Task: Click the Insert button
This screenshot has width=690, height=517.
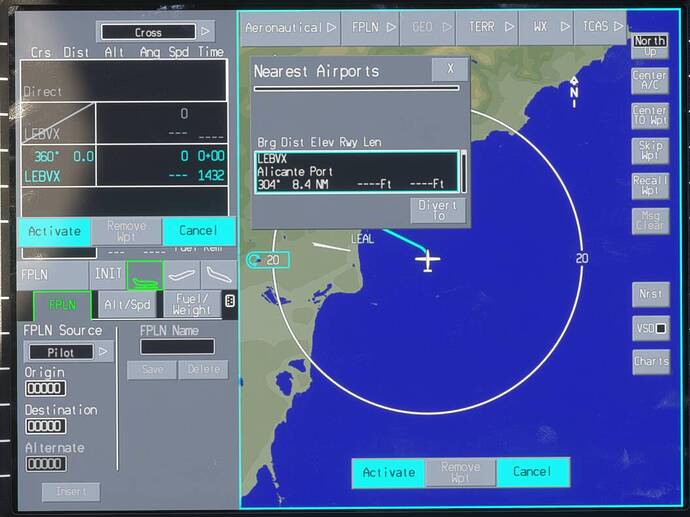Action: click(71, 491)
